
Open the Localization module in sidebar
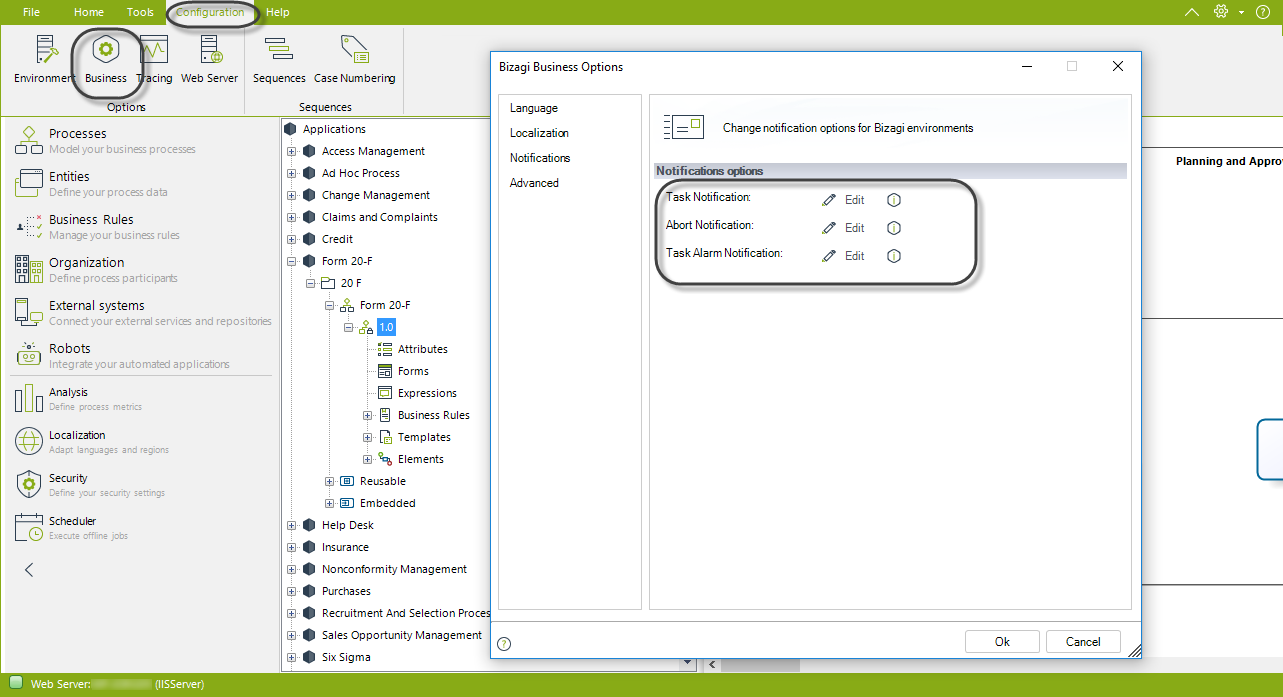[x=142, y=441]
